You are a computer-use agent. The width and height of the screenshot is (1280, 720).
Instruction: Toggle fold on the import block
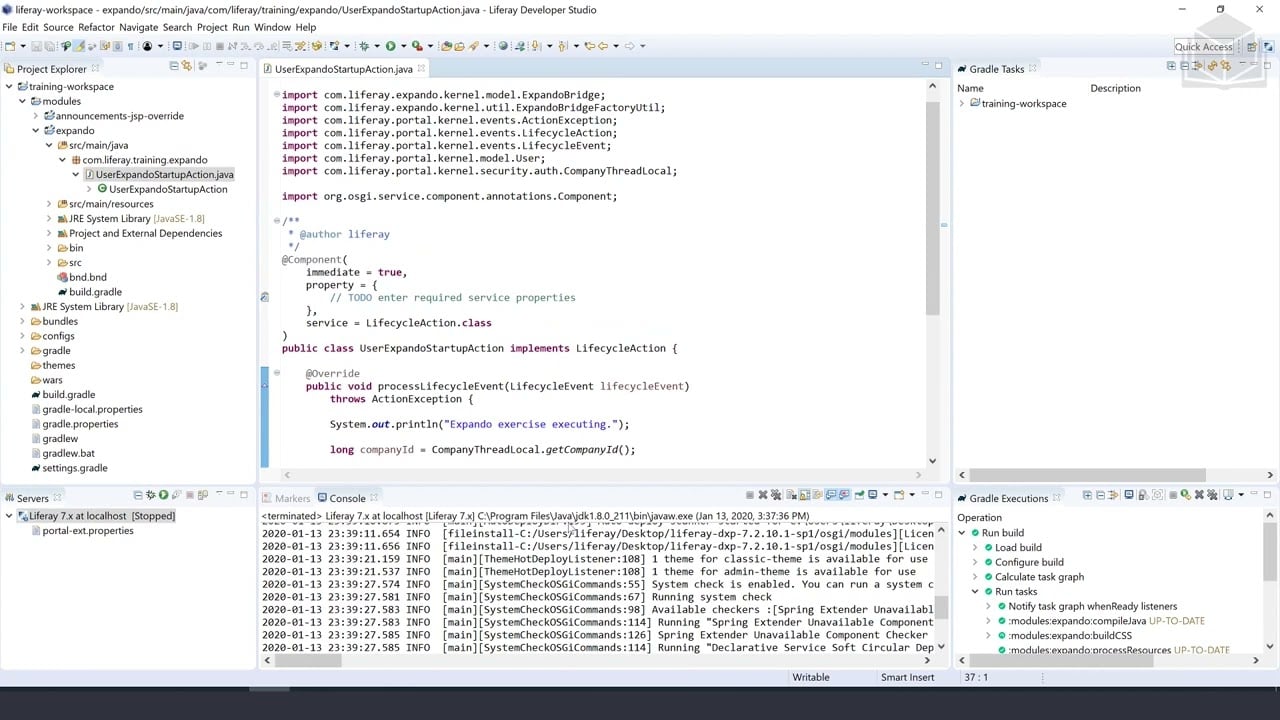coord(276,95)
